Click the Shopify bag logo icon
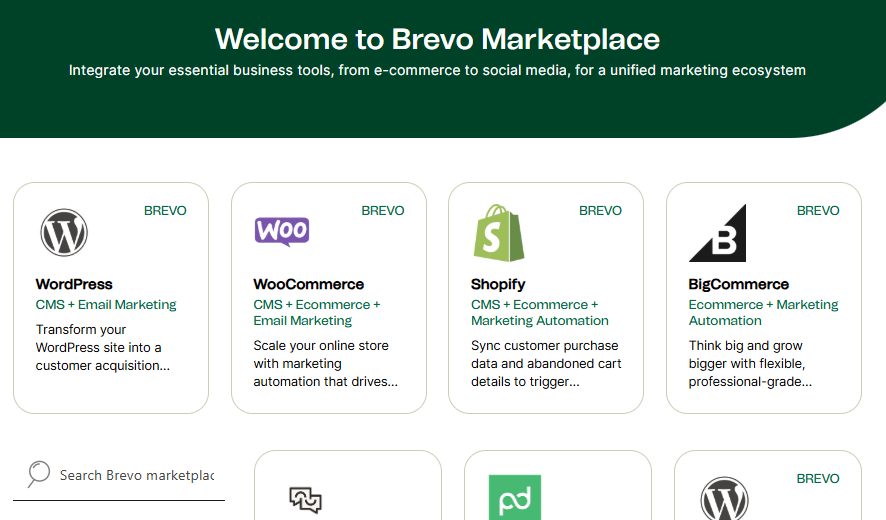The height and width of the screenshot is (520, 886). [x=498, y=233]
